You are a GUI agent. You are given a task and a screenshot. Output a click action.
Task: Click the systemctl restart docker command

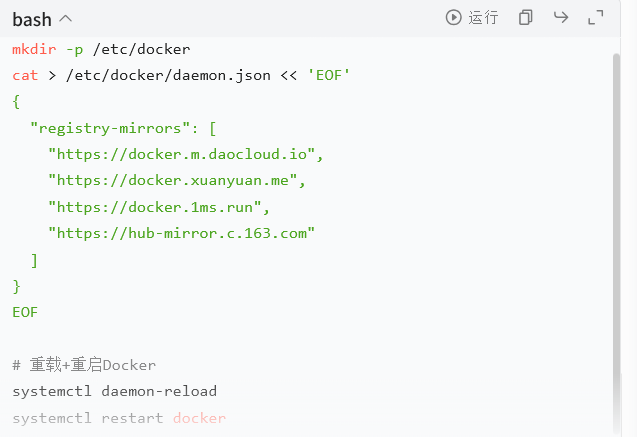click(x=119, y=418)
